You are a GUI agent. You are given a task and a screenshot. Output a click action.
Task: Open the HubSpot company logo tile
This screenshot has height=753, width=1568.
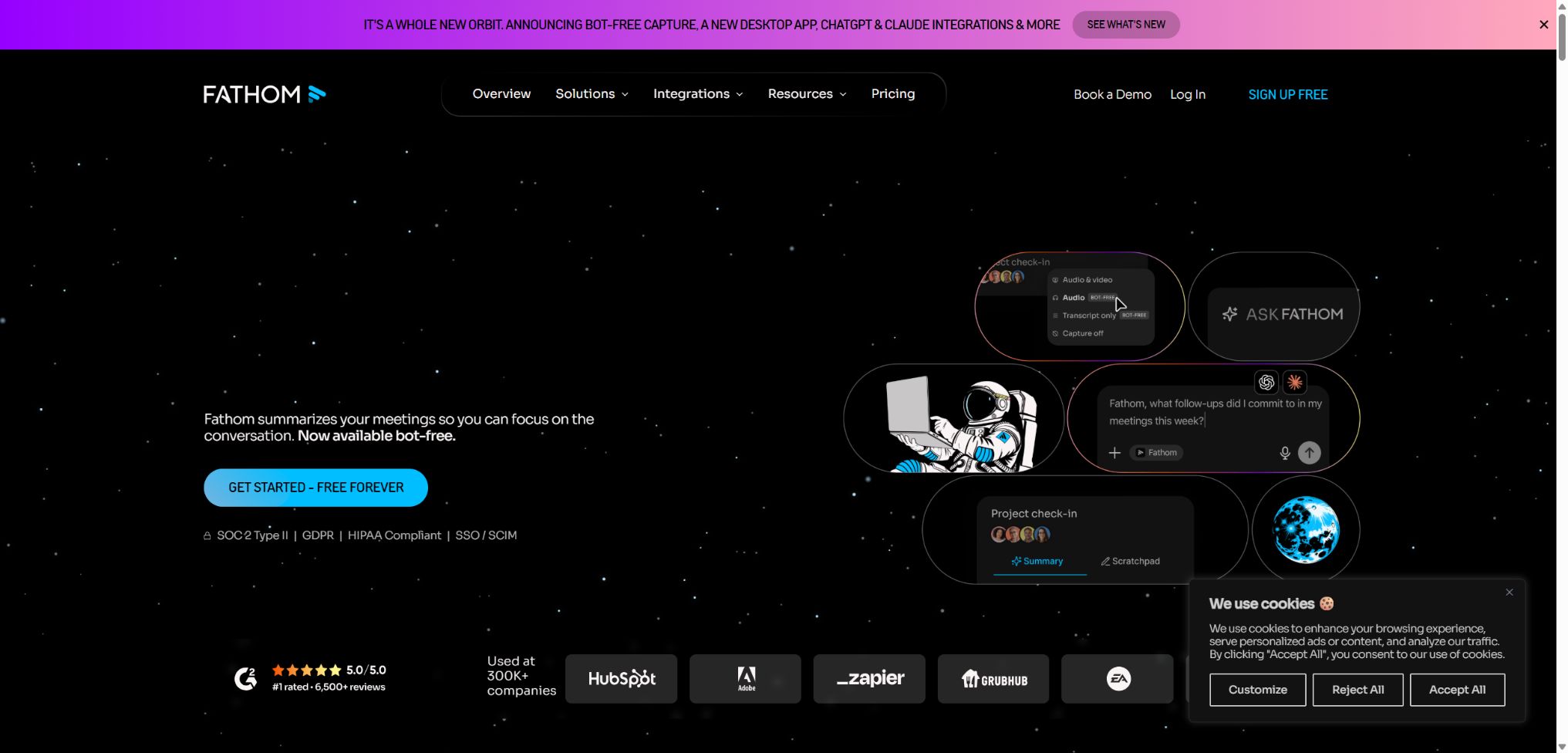(622, 679)
